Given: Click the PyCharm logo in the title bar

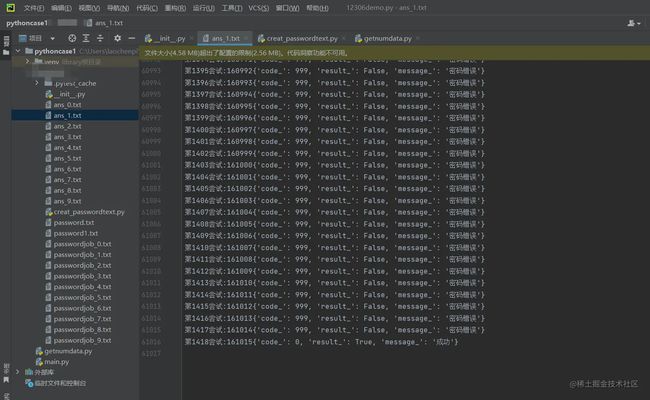Looking at the screenshot, I should 10,7.
